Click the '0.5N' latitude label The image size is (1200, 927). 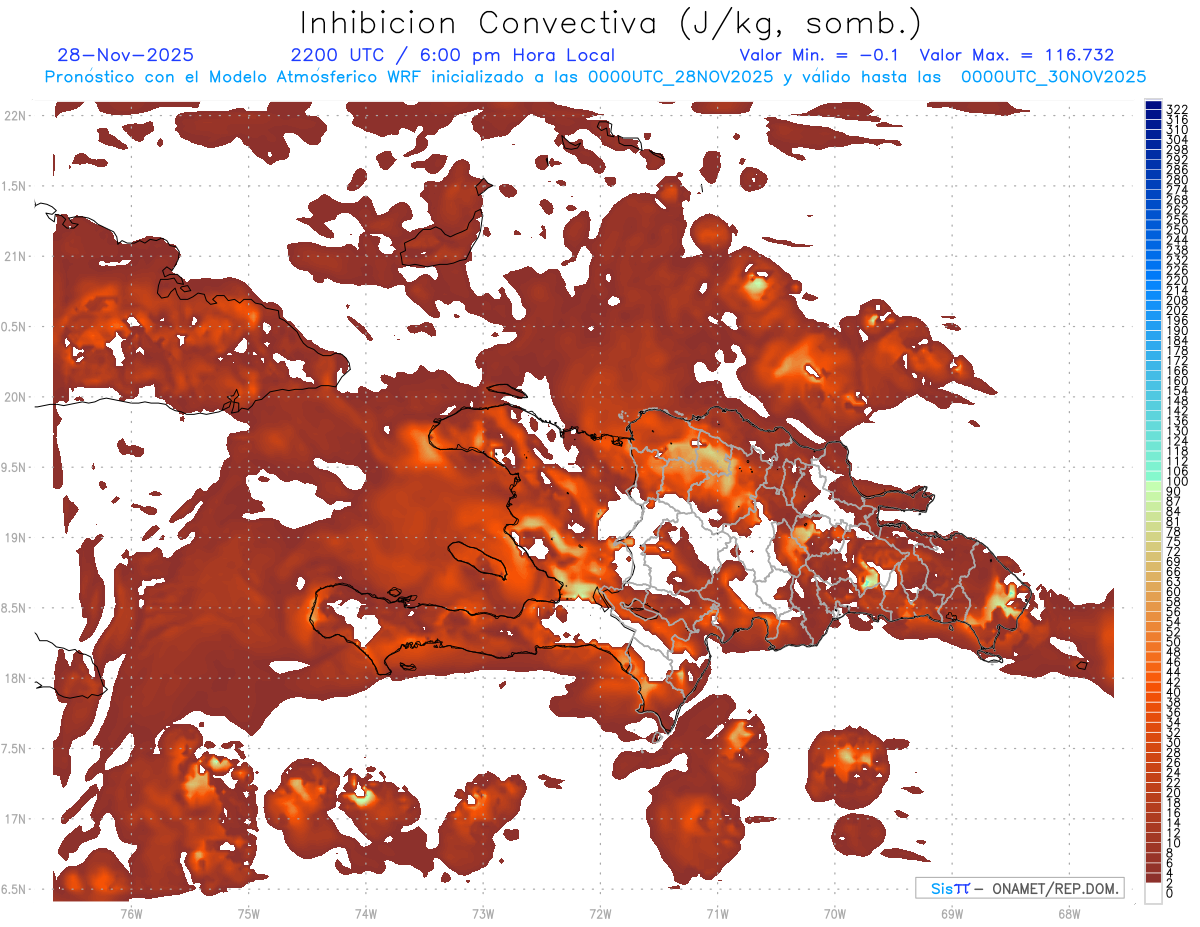click(15, 327)
